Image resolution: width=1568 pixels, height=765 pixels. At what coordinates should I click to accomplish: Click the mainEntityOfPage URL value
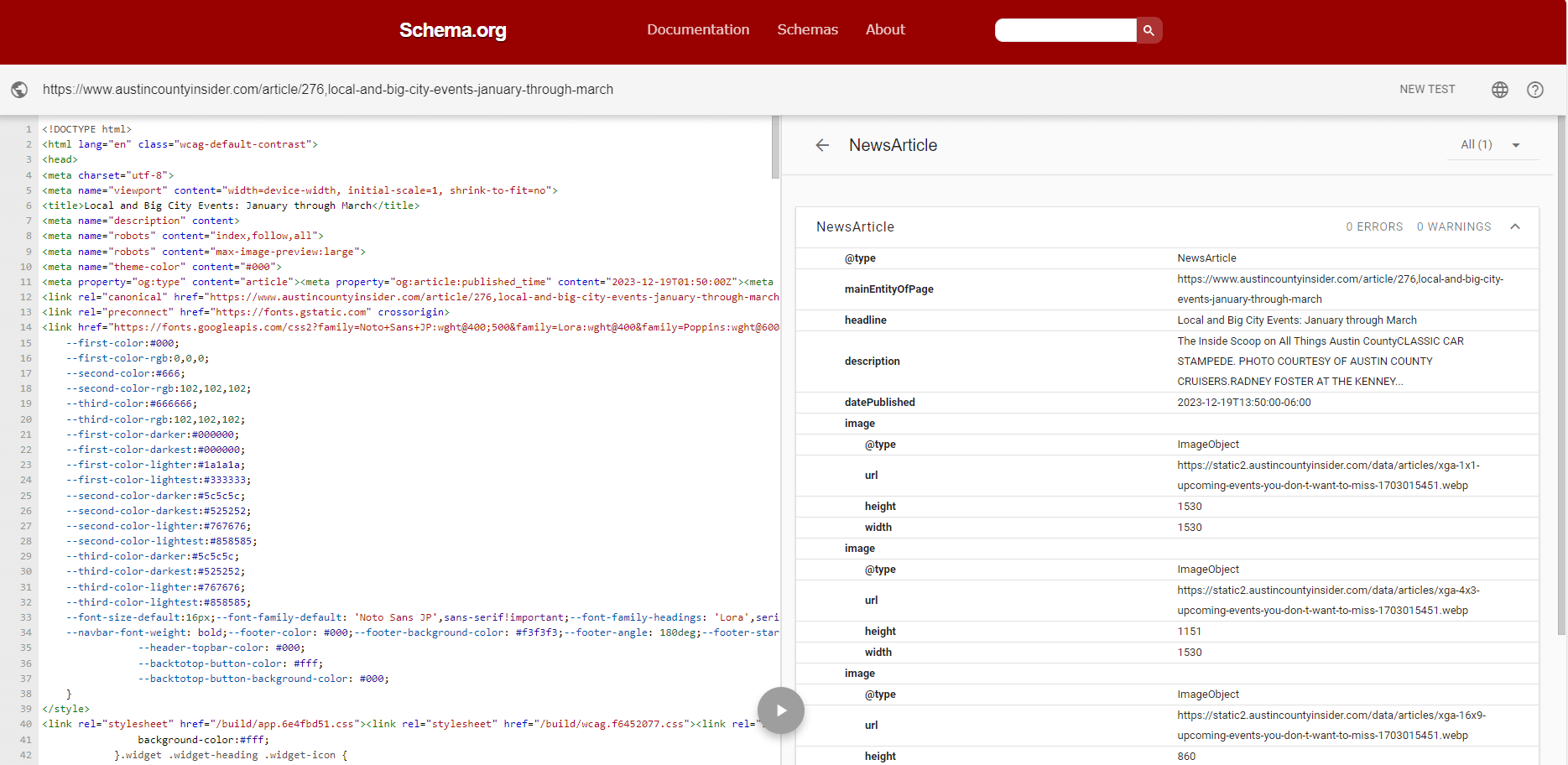pos(1340,289)
